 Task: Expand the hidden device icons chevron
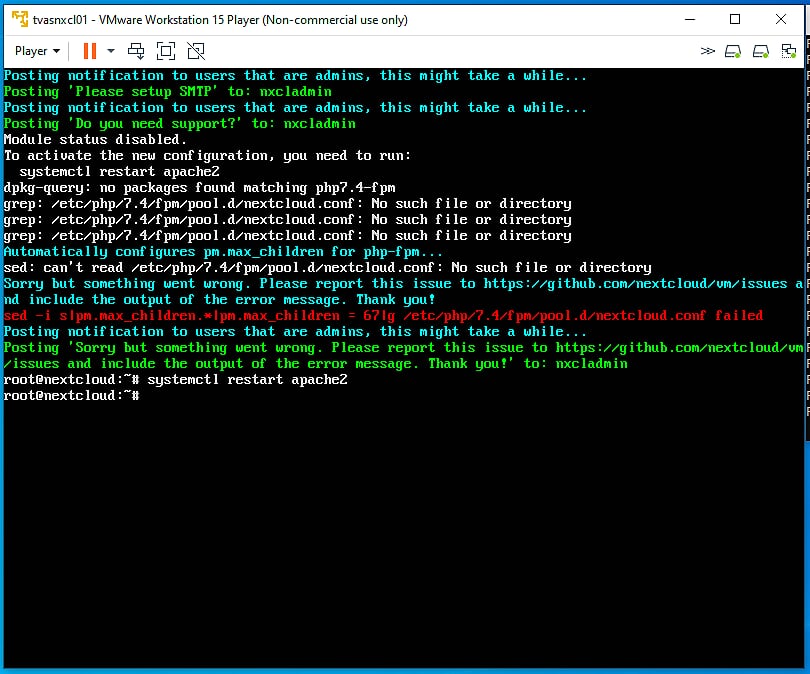pos(708,51)
